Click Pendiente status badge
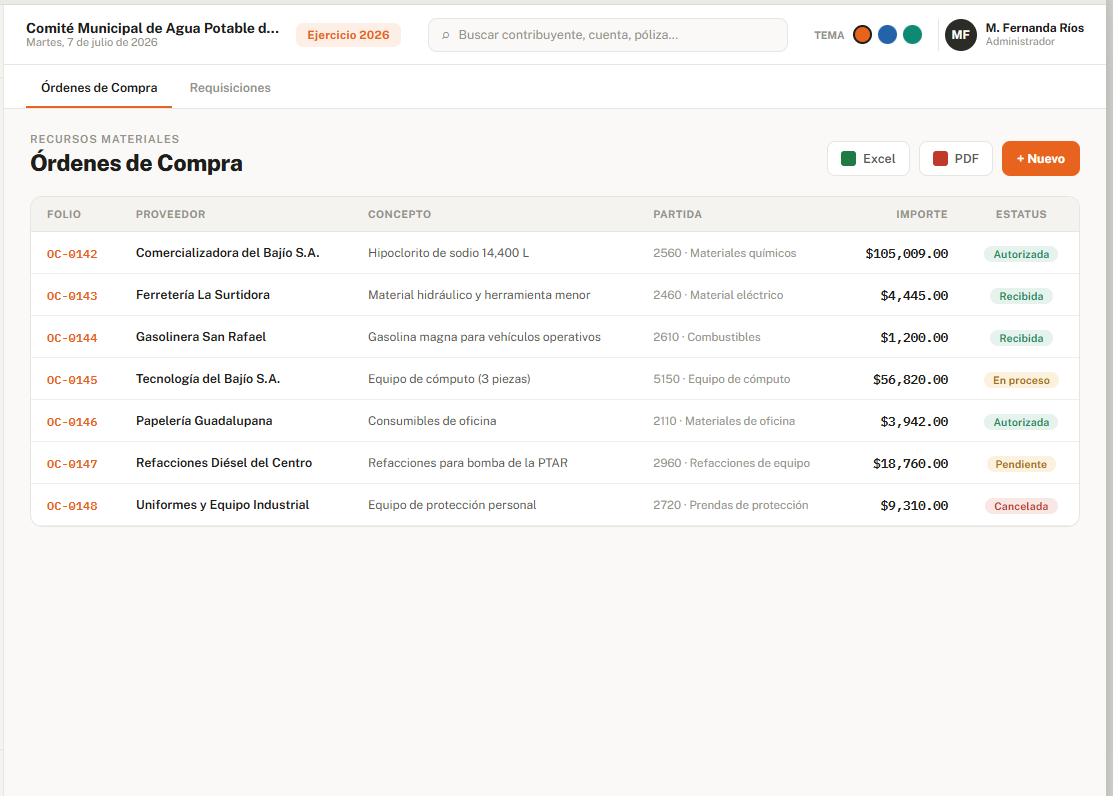 1021,464
